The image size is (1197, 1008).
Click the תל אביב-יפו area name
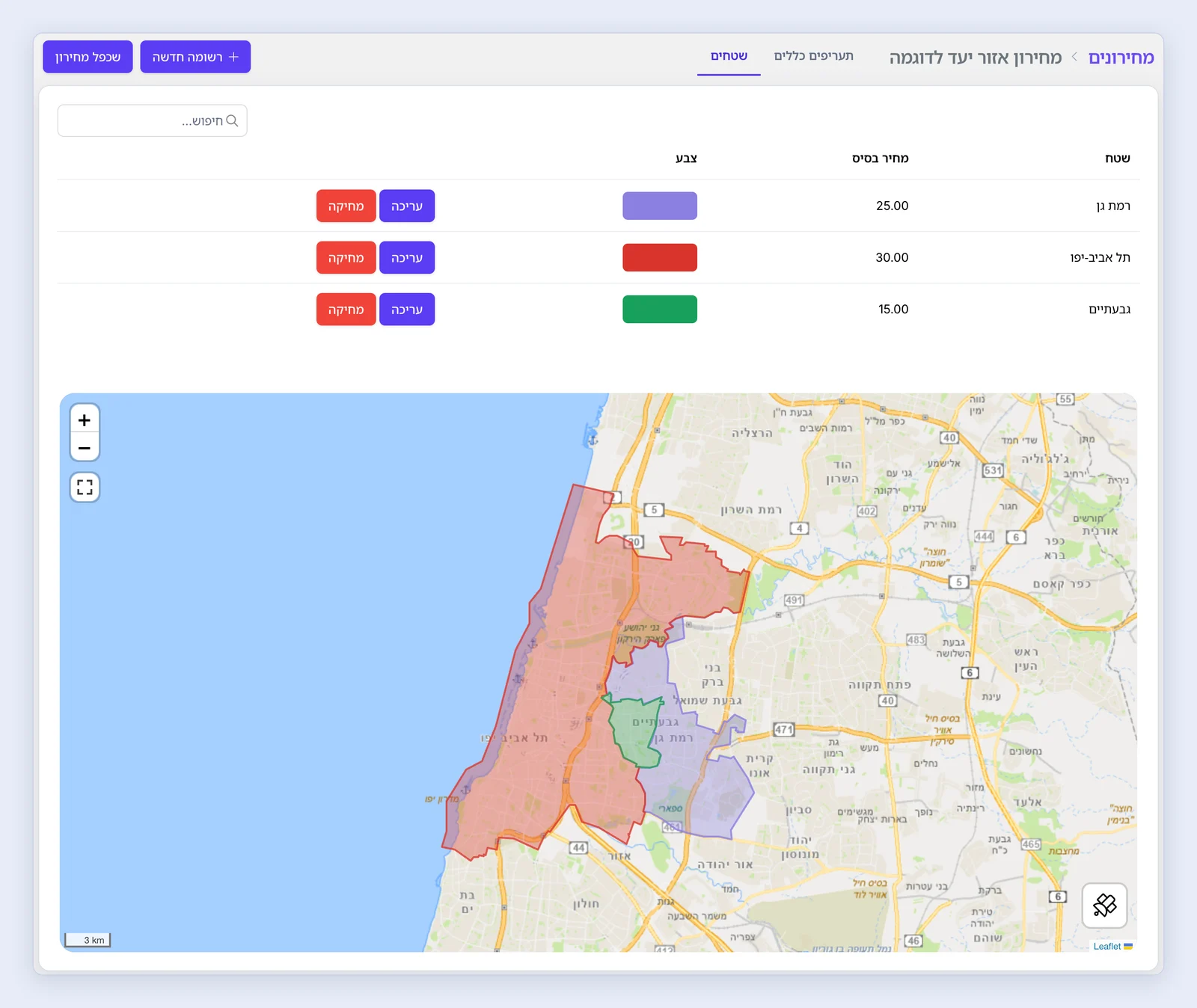pyautogui.click(x=1100, y=257)
